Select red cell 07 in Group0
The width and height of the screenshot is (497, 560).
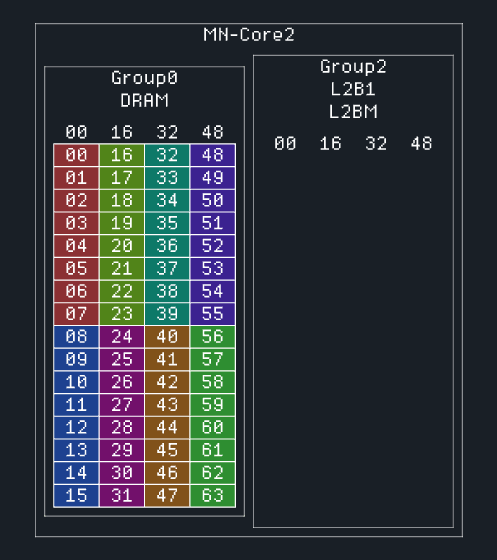point(76,314)
